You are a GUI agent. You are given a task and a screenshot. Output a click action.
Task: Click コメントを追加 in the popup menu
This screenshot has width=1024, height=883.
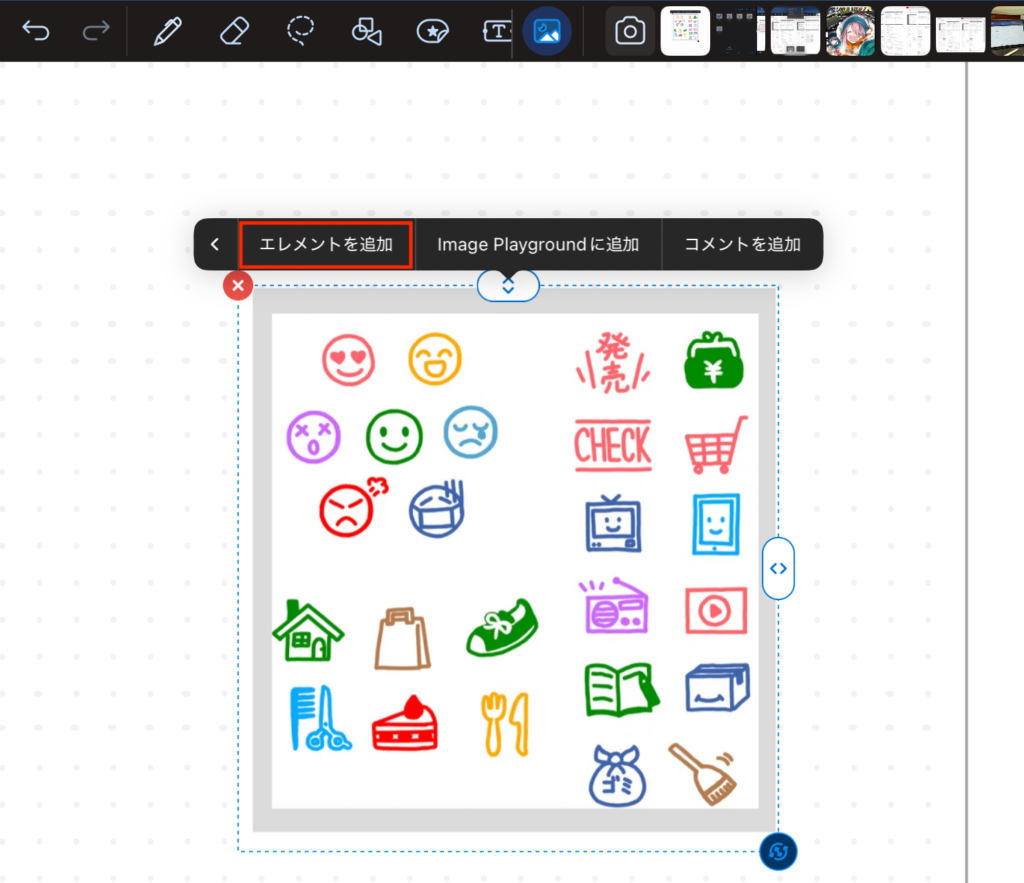(742, 245)
